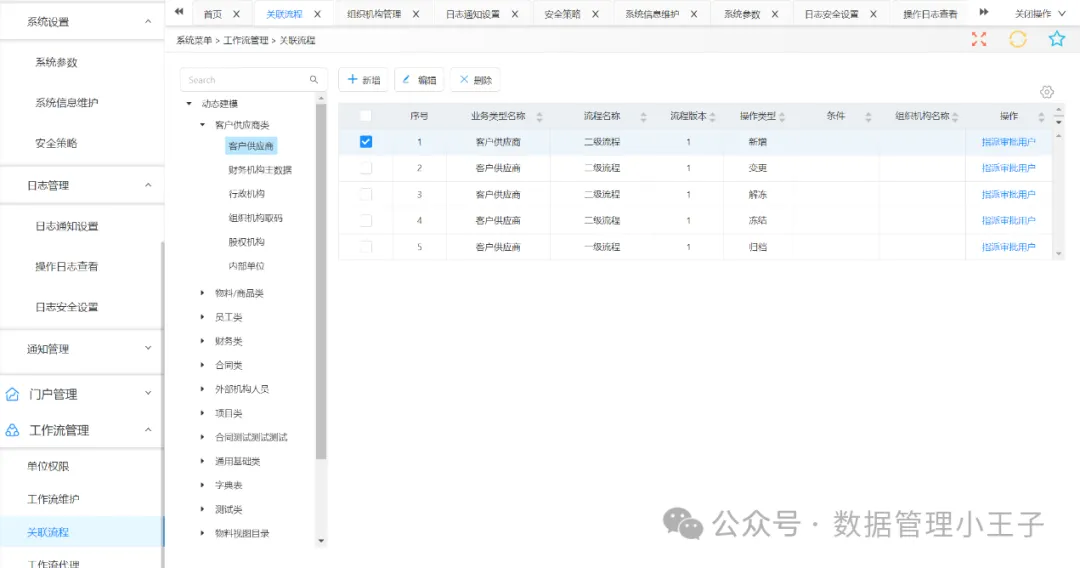Viewport: 1080px width, 568px height.
Task: Open 工作流维护 in the sidebar
Action: click(53, 499)
